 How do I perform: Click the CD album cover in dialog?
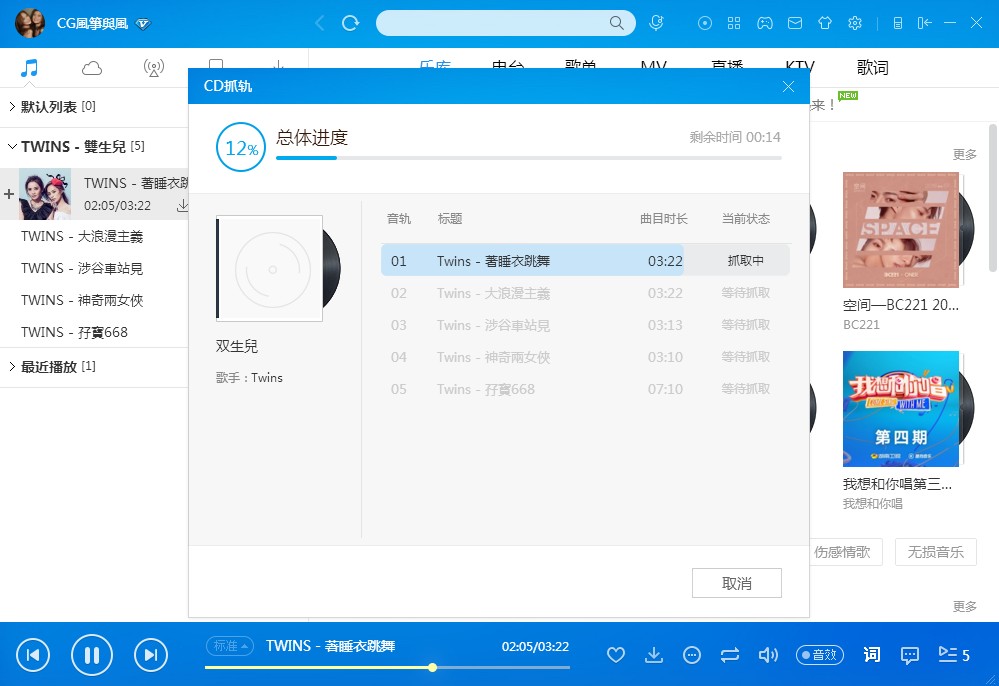[x=270, y=268]
